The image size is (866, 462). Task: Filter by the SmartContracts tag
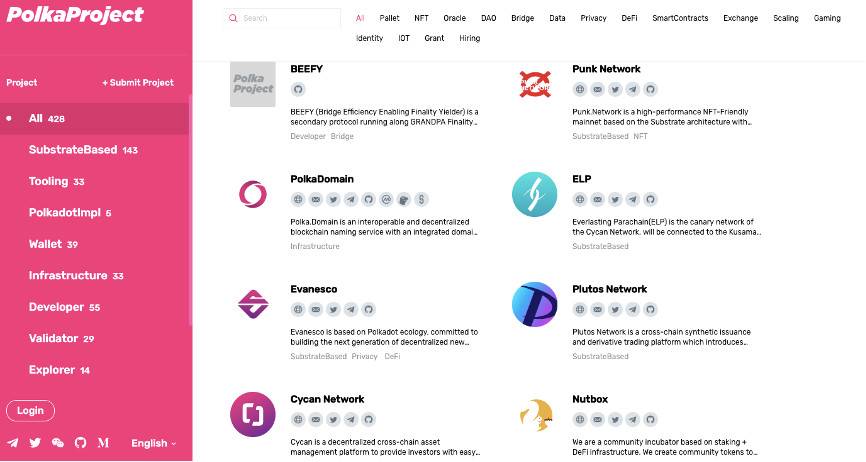pos(680,18)
